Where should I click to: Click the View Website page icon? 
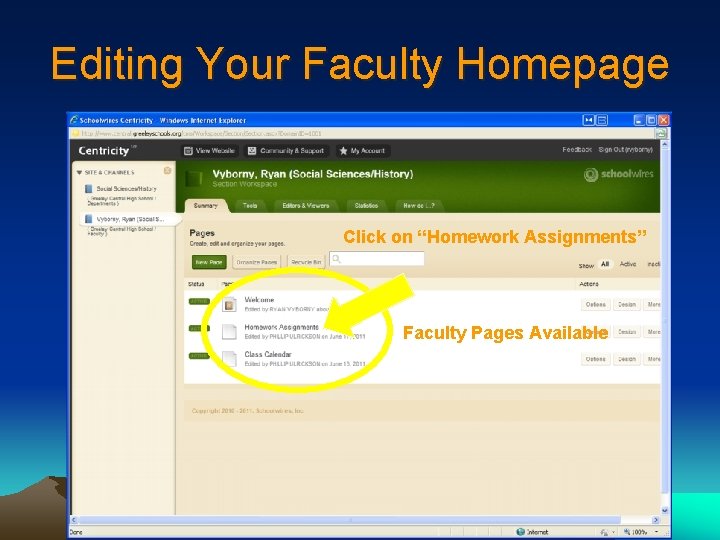coord(188,151)
